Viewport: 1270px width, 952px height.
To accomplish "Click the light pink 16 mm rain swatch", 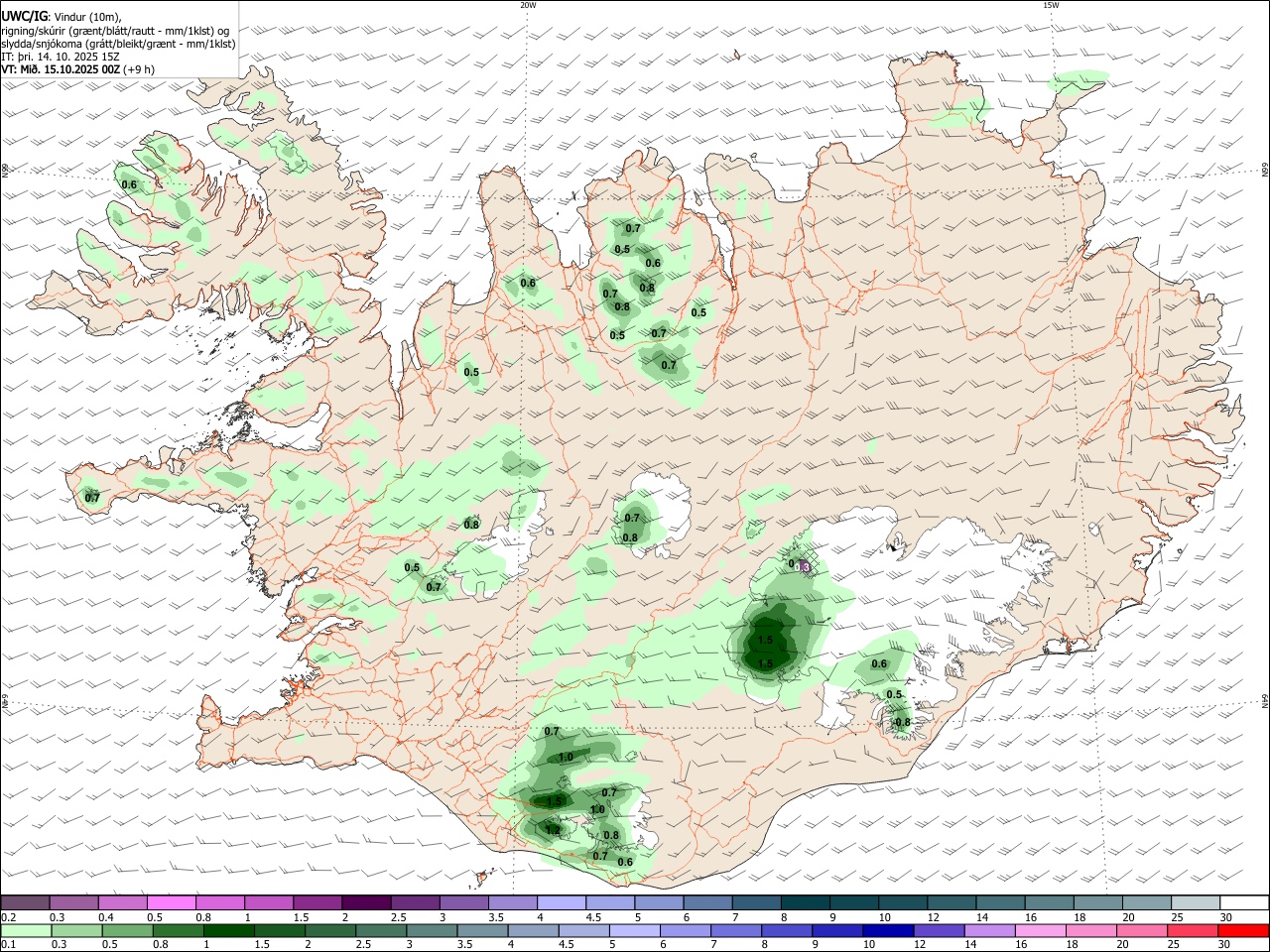I will click(1039, 930).
